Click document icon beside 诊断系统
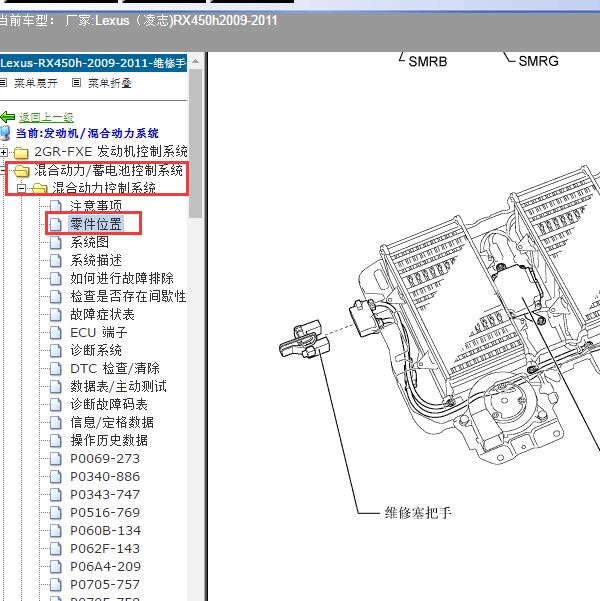 point(56,351)
